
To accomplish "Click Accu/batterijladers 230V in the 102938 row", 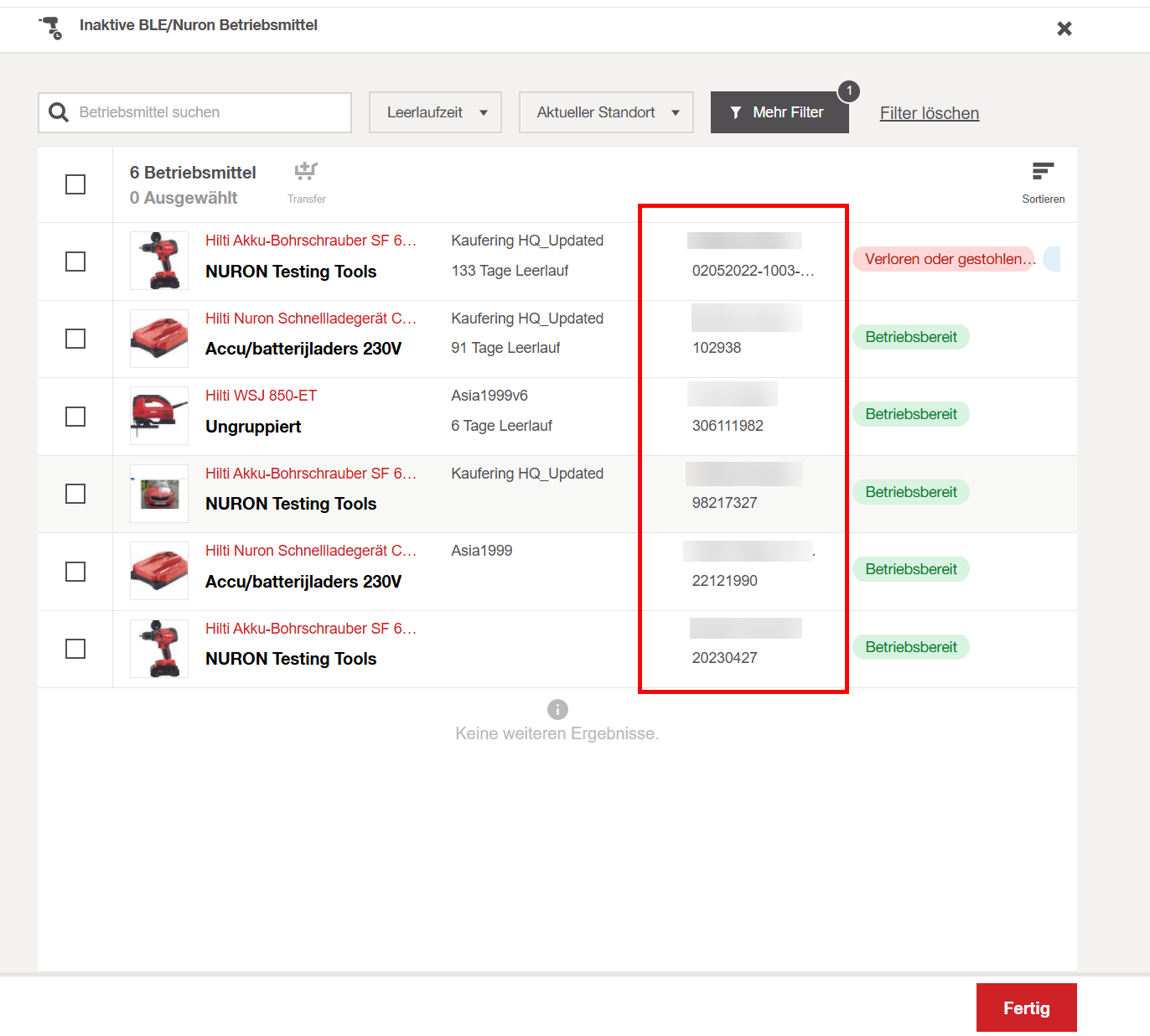I will 303,349.
